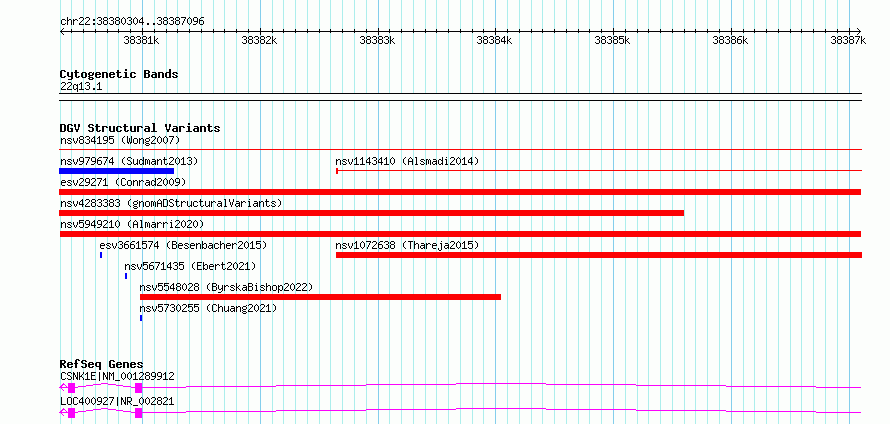Select the nsv1072638 Thareja2015 red bar
890x424 pixels.
[599, 255]
